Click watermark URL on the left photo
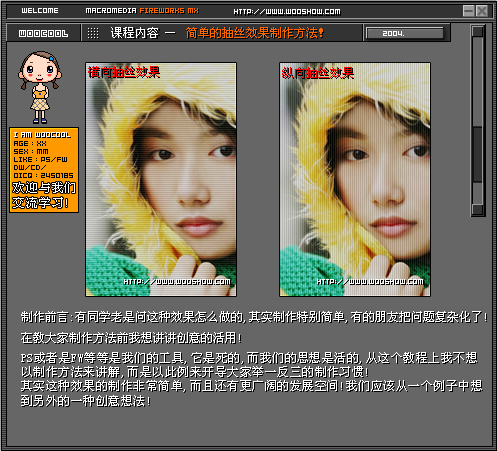Screen dimensions: 497x451 pyautogui.click(x=177, y=282)
